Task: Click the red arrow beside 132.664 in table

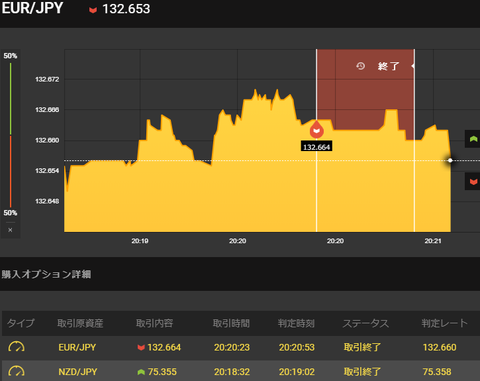Action: tap(141, 348)
